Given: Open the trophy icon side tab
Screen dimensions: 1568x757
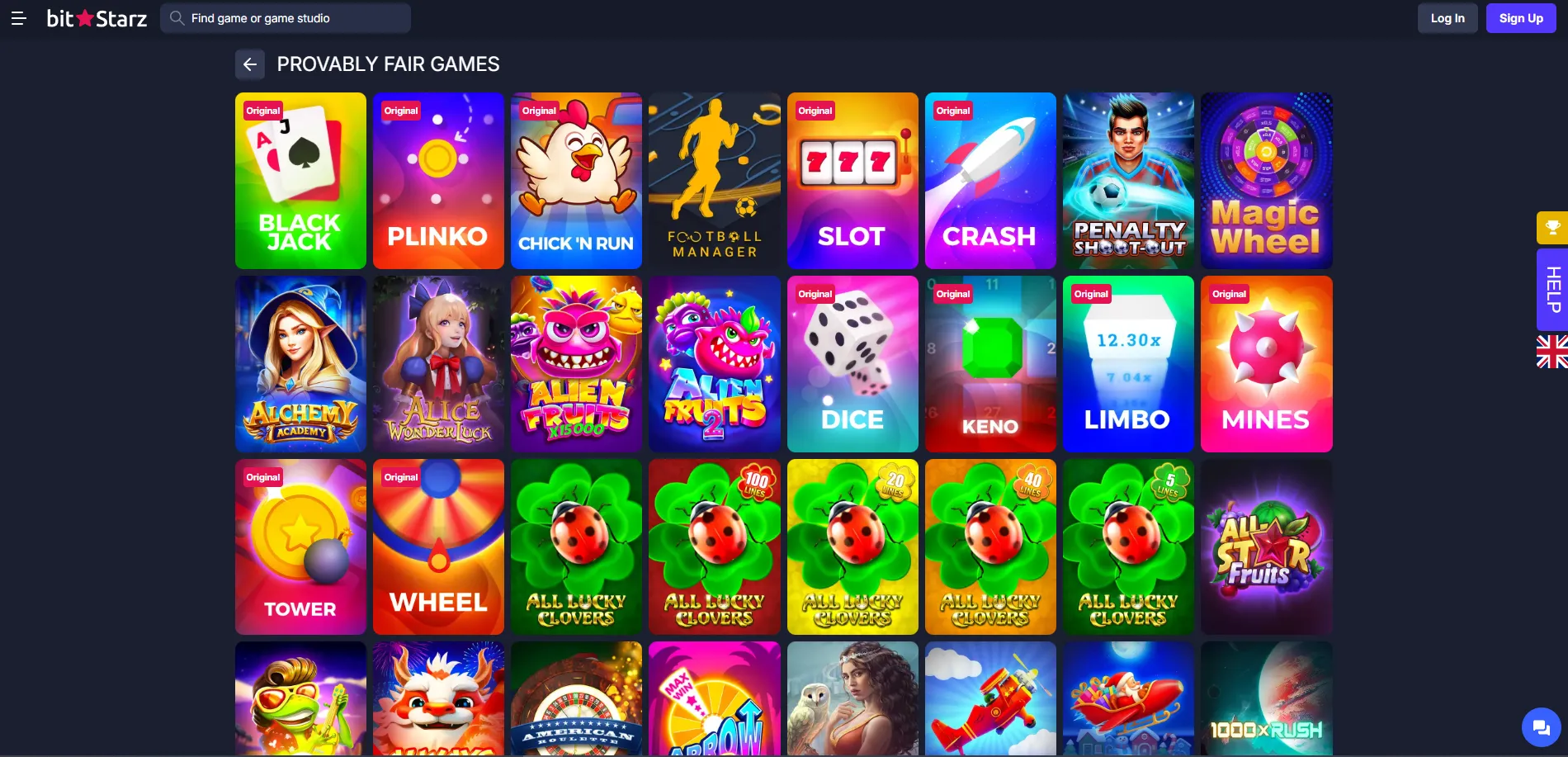Looking at the screenshot, I should coord(1552,227).
